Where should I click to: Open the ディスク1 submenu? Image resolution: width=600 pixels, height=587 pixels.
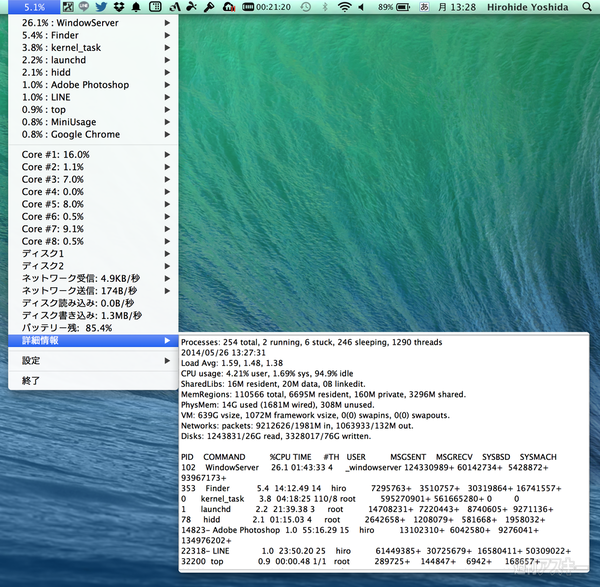click(x=93, y=253)
